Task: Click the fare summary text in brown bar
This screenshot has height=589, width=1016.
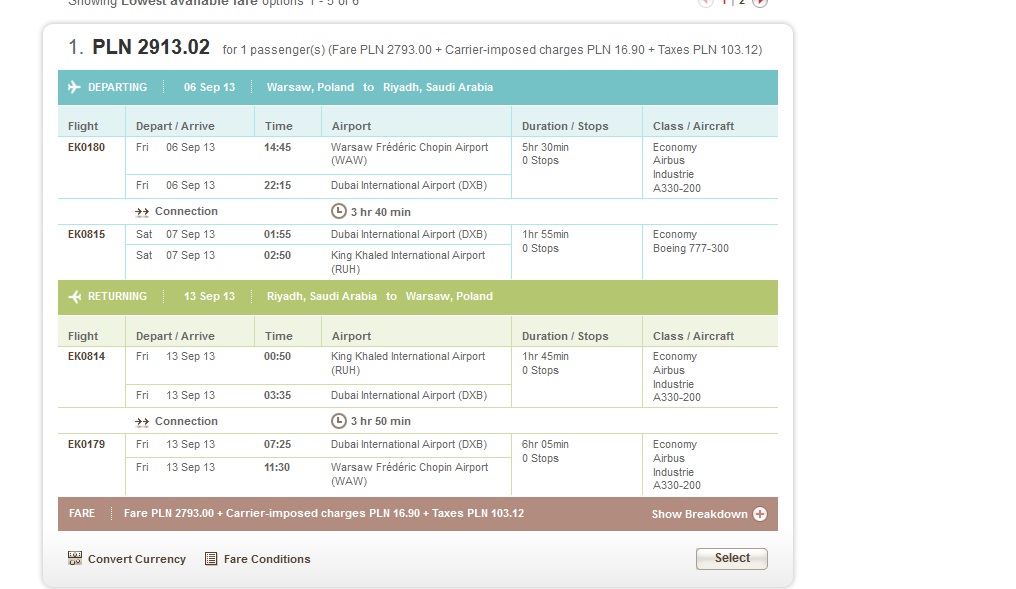Action: (x=324, y=513)
